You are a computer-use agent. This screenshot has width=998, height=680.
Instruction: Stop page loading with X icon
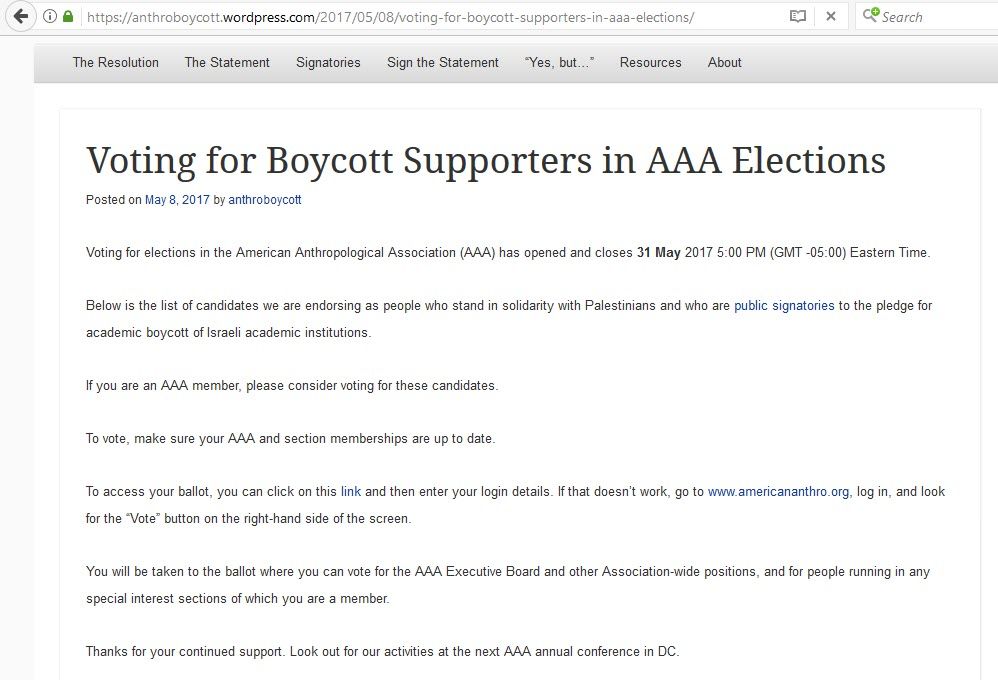(830, 17)
